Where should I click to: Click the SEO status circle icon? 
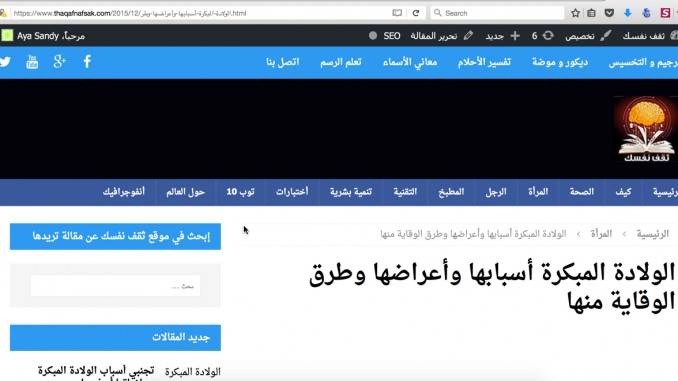pyautogui.click(x=373, y=36)
